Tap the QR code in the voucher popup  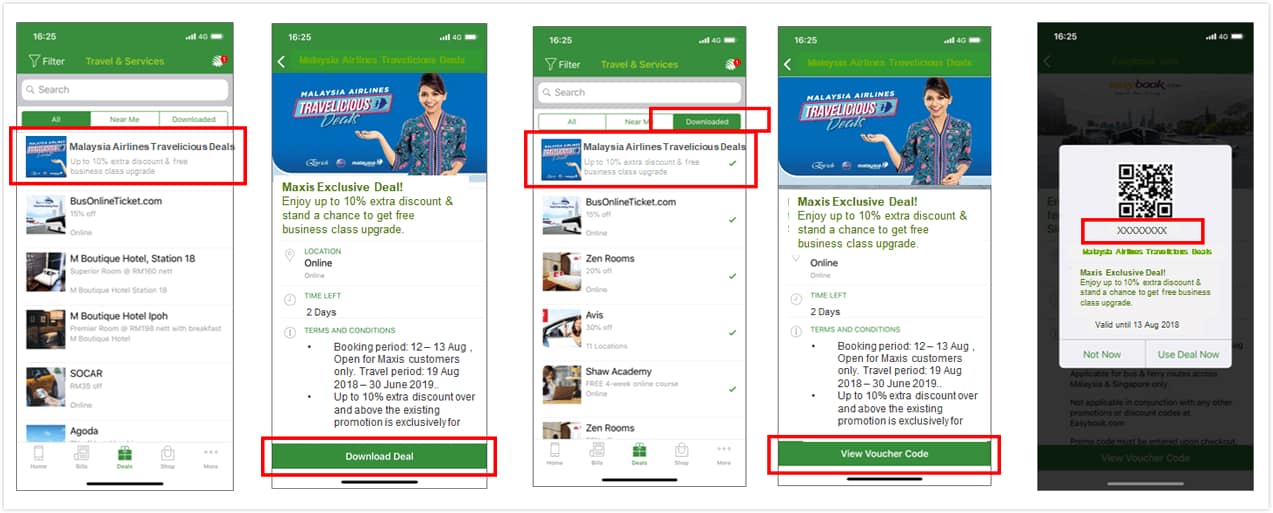pos(1145,190)
